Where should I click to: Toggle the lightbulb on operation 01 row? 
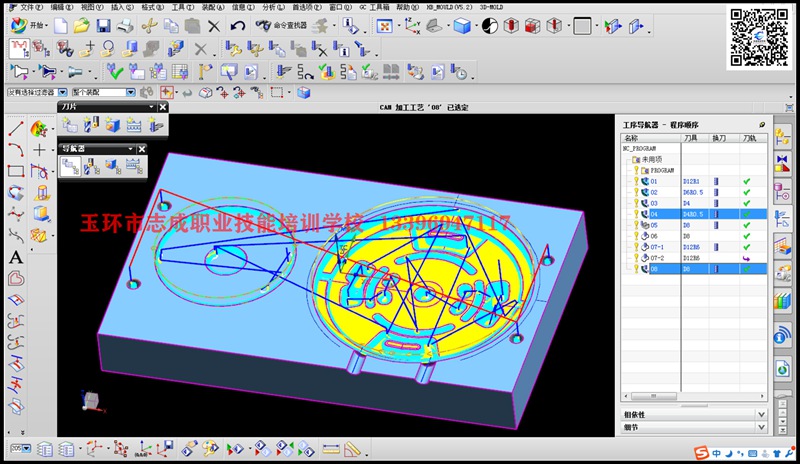[636, 181]
